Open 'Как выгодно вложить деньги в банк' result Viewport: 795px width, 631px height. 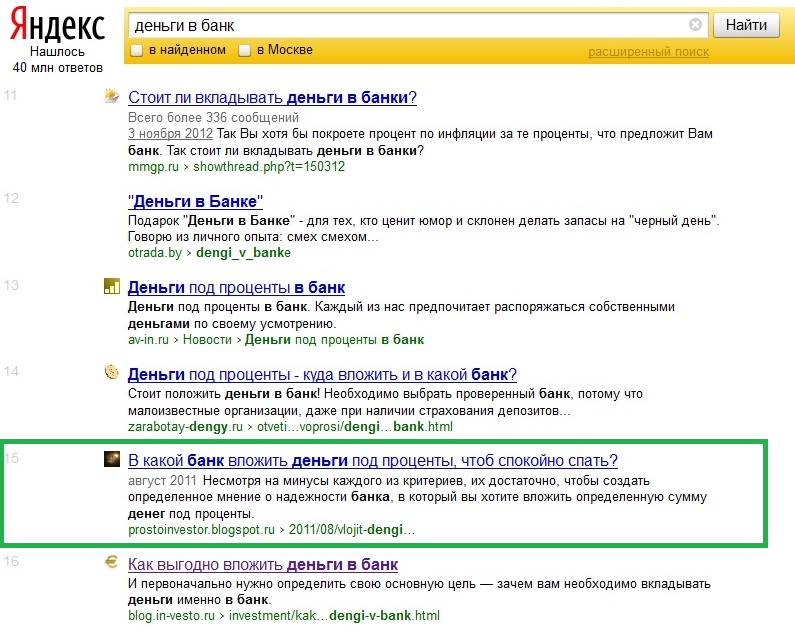[263, 564]
